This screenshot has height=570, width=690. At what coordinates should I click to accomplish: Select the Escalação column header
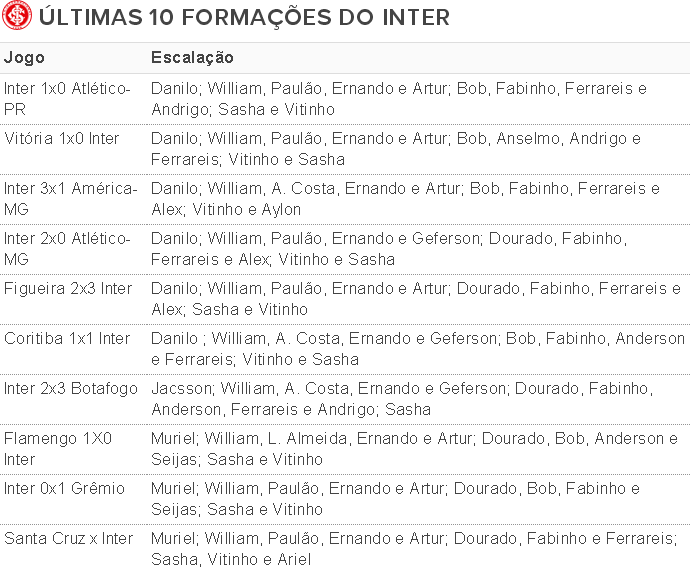point(192,58)
